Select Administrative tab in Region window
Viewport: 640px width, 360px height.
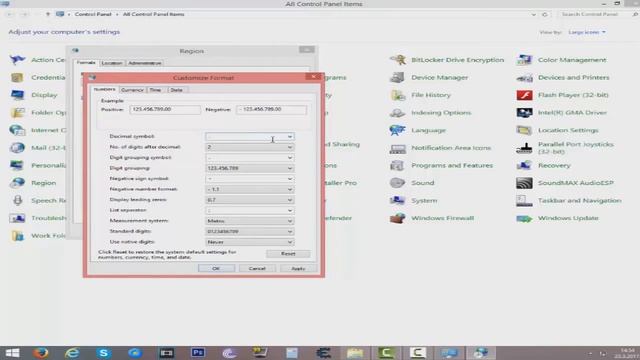145,63
